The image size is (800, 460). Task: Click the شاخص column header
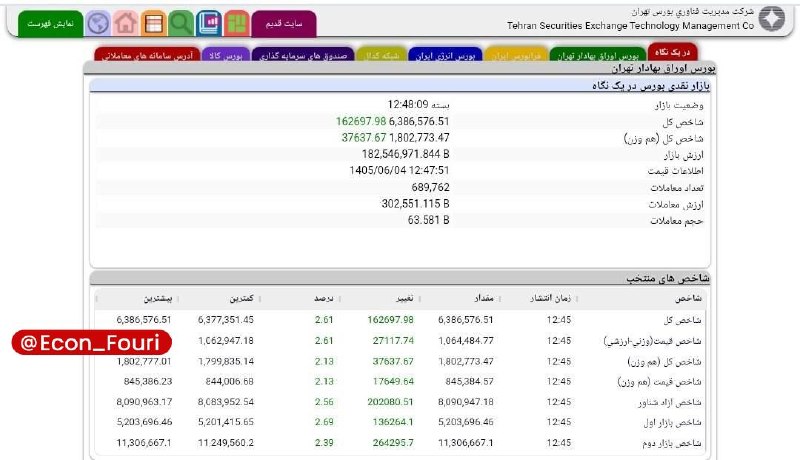[688, 298]
